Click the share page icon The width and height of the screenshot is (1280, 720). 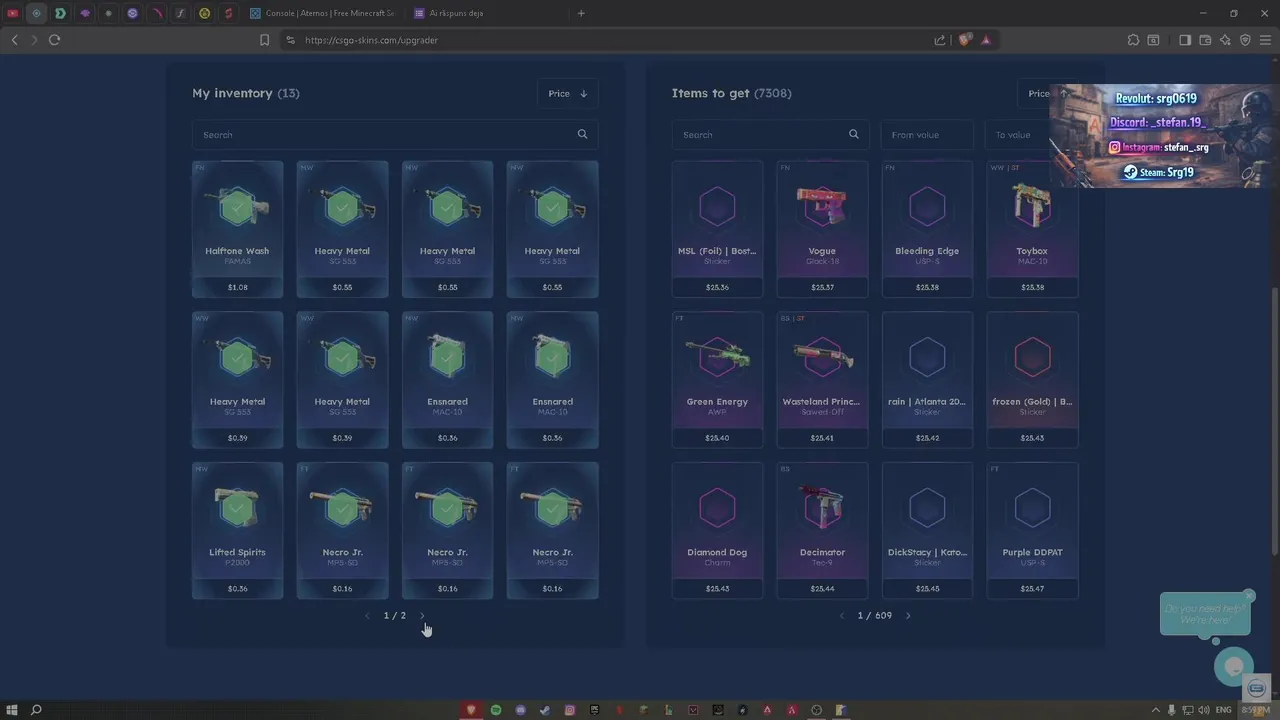(x=940, y=40)
